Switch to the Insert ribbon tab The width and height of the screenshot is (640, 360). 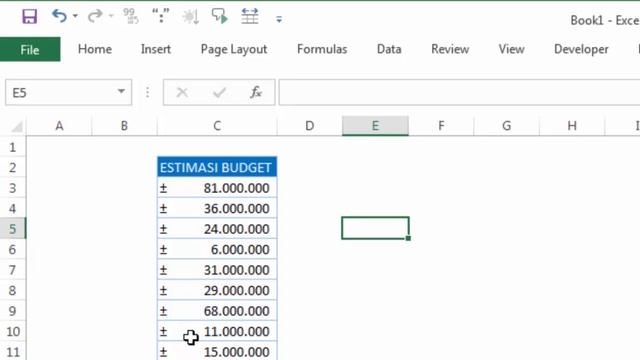(156, 49)
